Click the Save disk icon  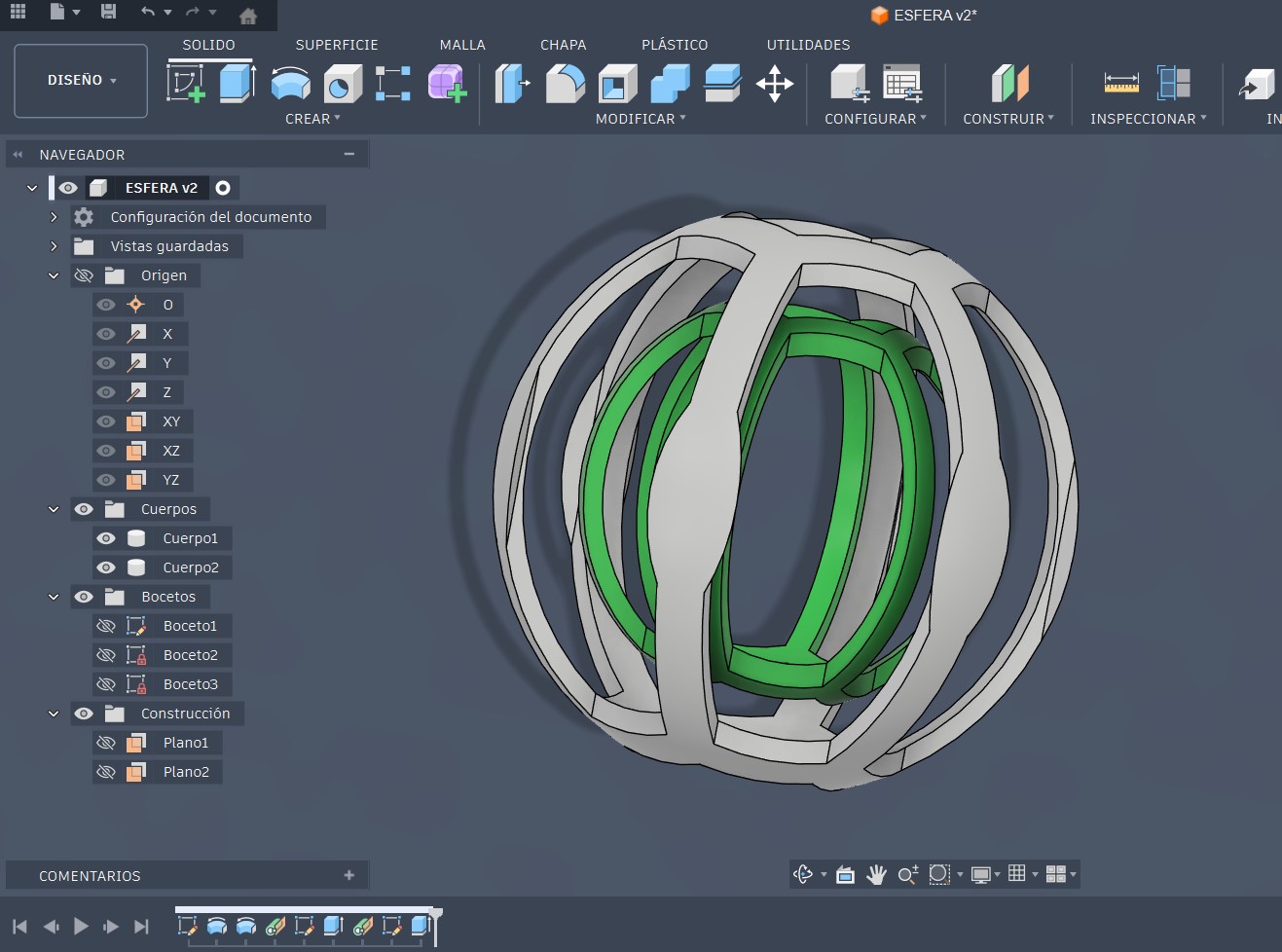[108, 13]
